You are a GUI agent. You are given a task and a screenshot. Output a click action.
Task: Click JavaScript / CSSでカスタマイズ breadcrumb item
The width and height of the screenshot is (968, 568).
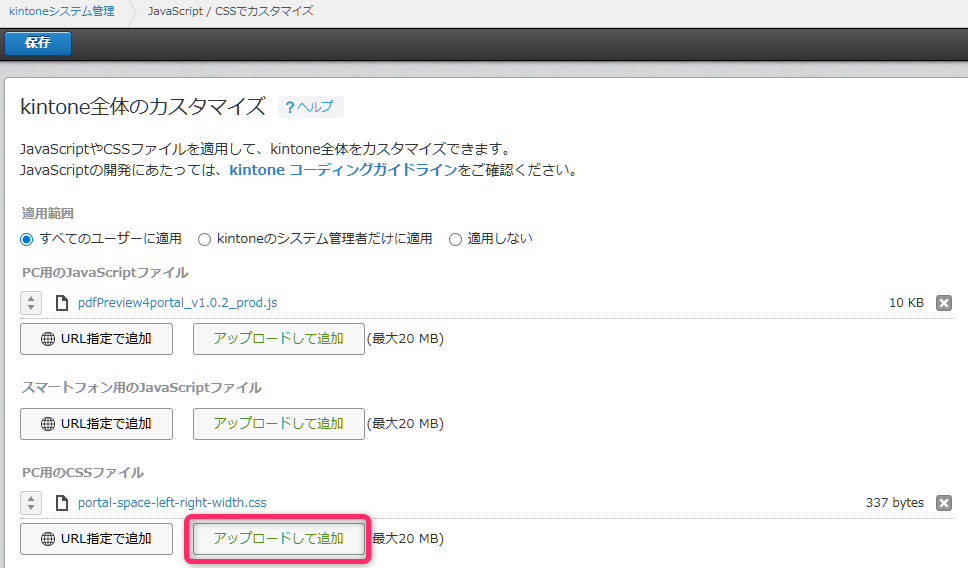click(230, 12)
